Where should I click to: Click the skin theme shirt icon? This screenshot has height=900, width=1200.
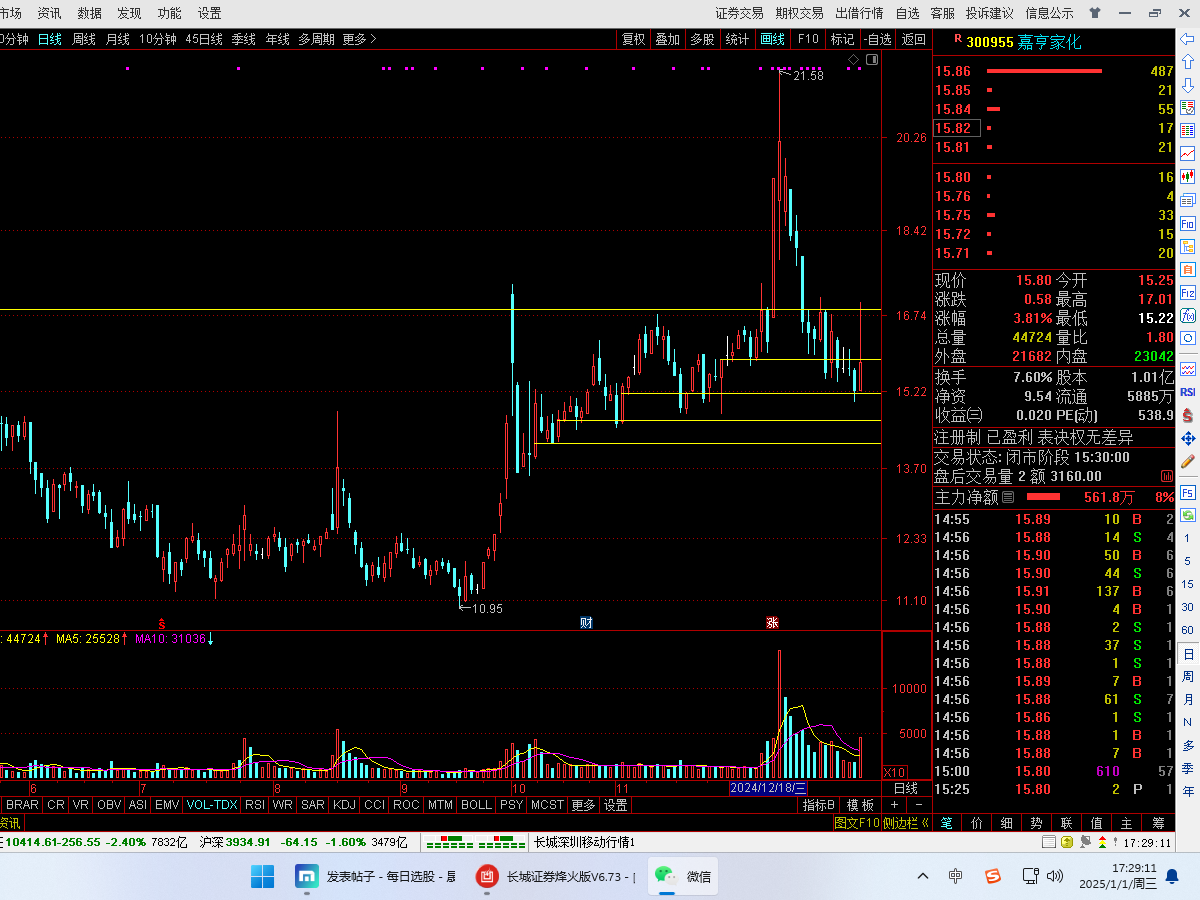tap(1095, 13)
